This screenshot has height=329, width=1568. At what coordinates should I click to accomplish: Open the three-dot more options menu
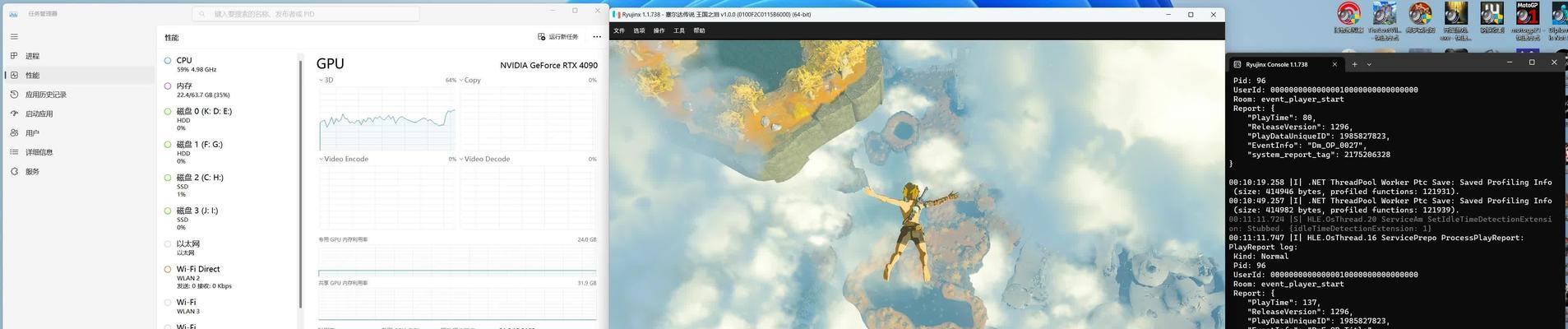(597, 37)
